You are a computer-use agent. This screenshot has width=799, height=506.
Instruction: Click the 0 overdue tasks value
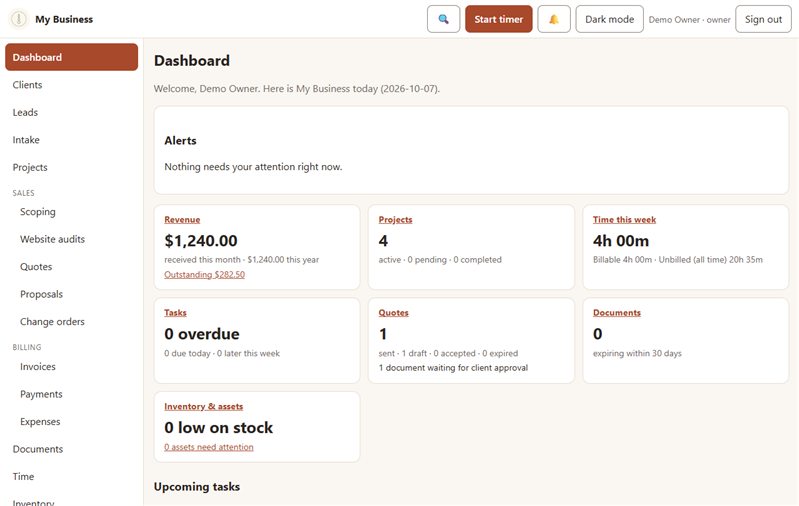[x=202, y=334]
